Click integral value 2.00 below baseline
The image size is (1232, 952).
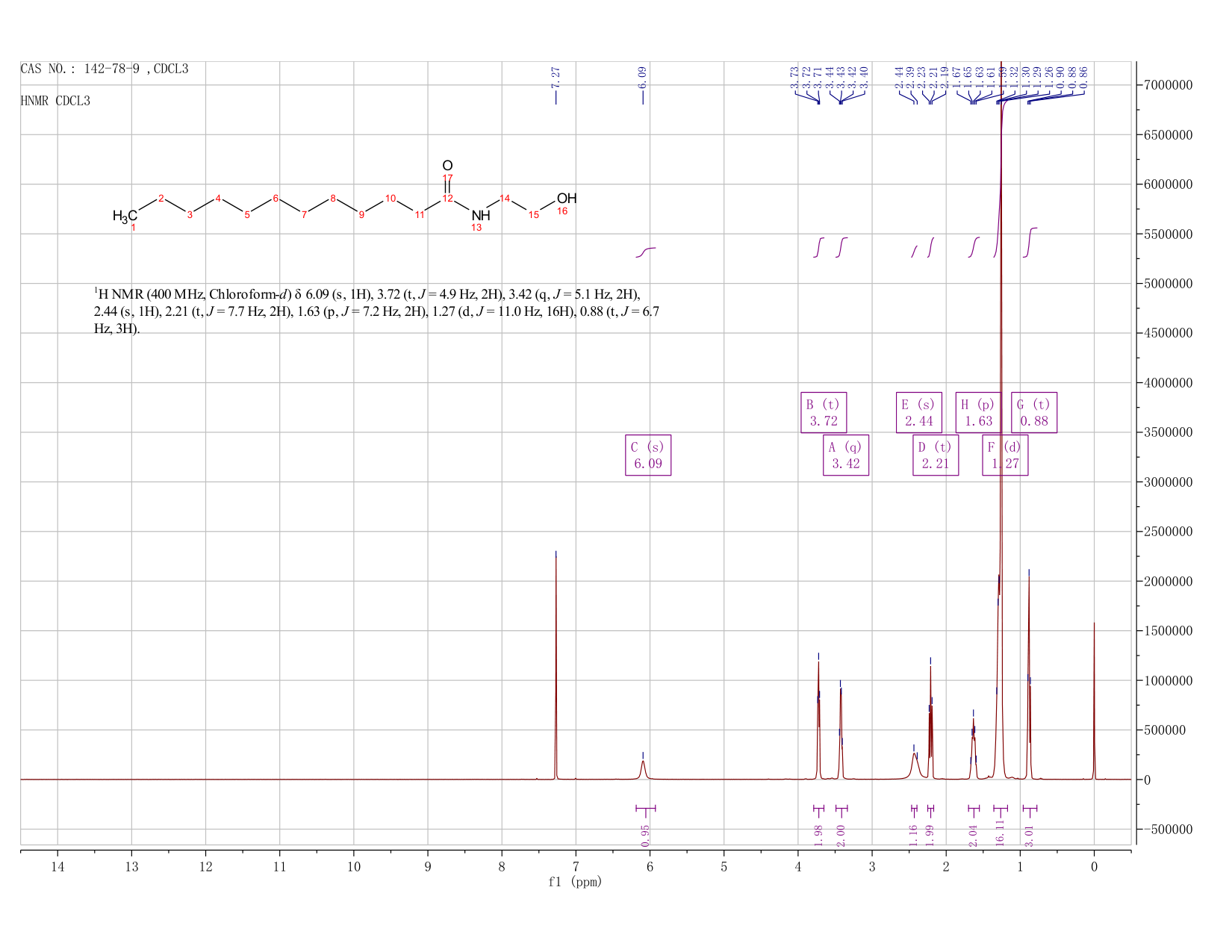point(841,835)
